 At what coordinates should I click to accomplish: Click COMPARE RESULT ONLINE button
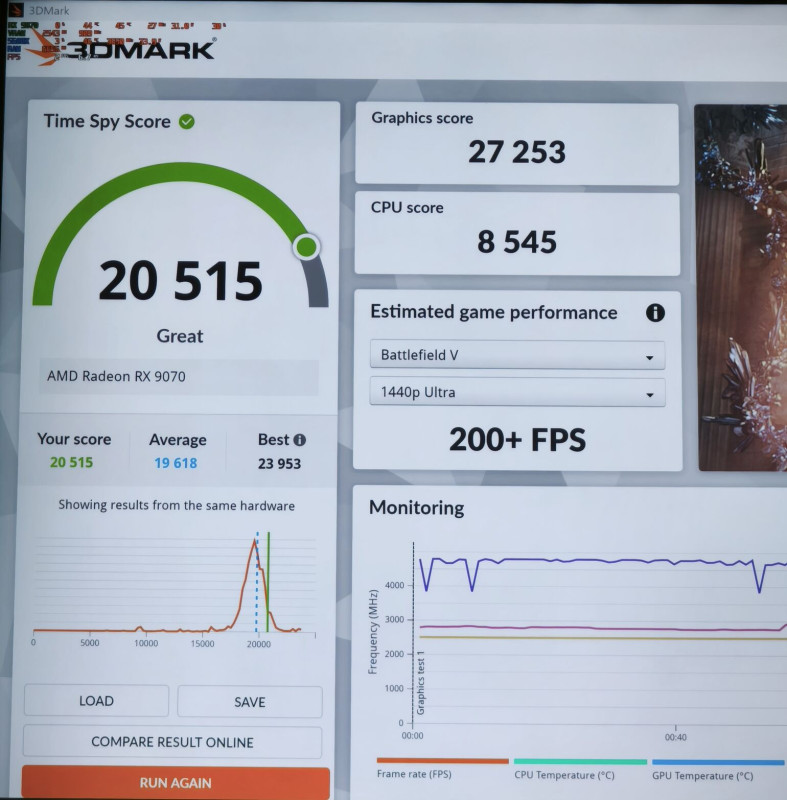point(172,742)
